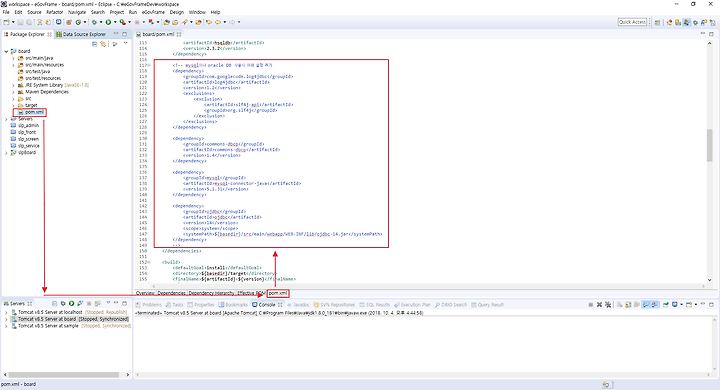Toggle Scroll Lock in Console toolbar
This screenshot has width=720, height=390.
point(628,305)
